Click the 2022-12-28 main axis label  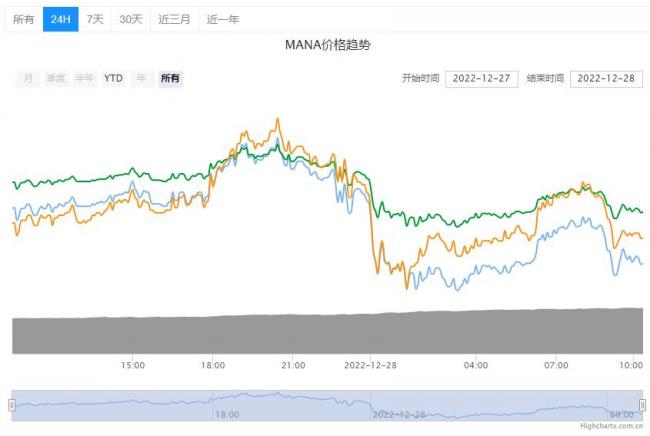tap(370, 365)
